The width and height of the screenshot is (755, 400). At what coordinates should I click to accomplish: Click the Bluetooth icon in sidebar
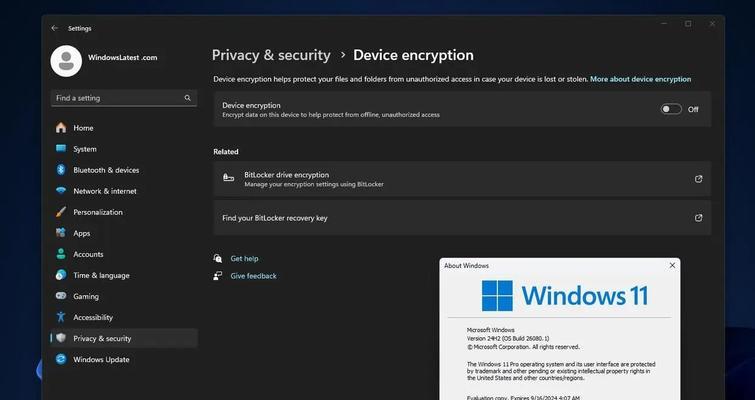(x=61, y=170)
